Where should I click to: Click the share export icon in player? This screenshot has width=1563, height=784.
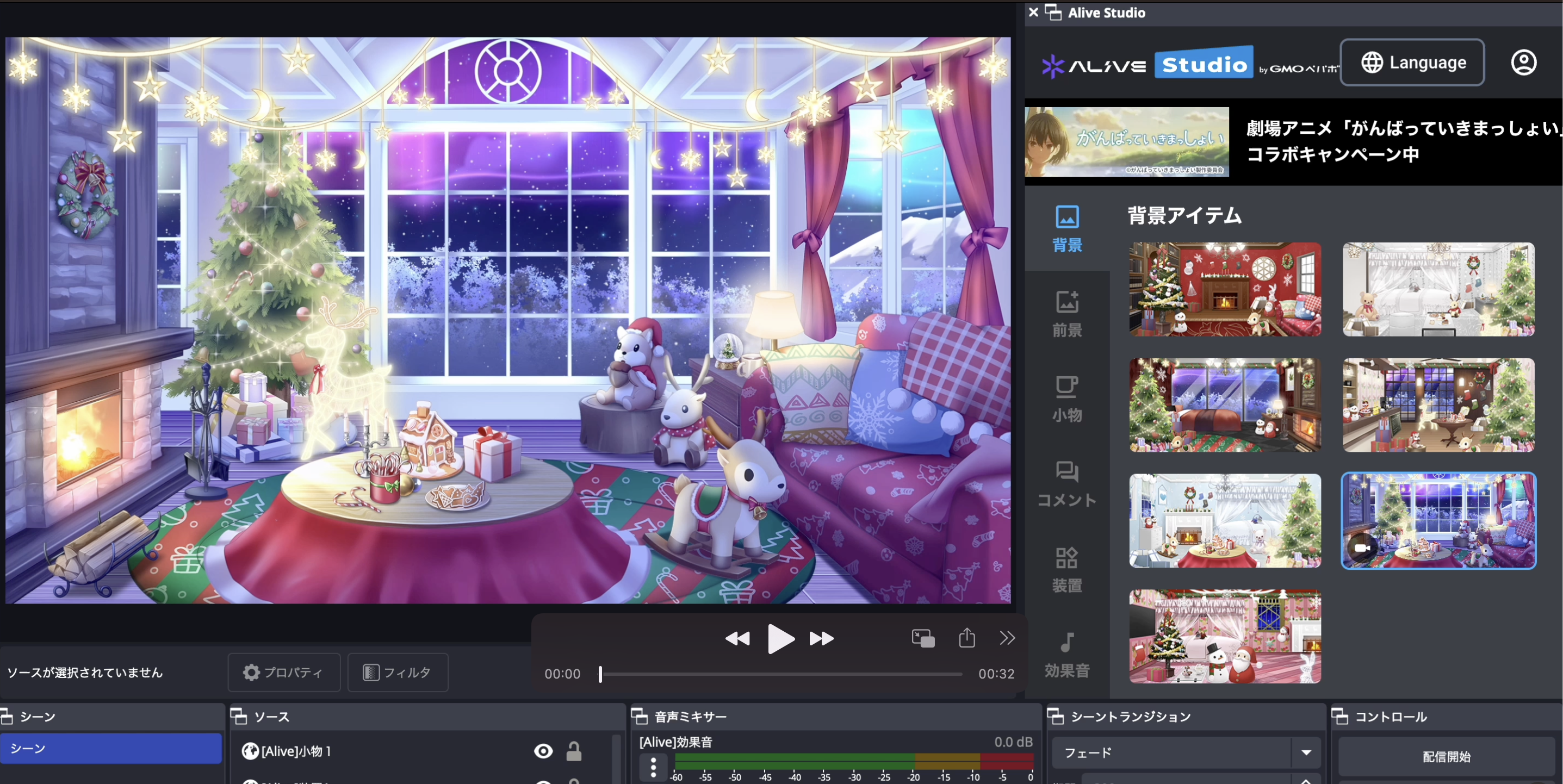(966, 638)
